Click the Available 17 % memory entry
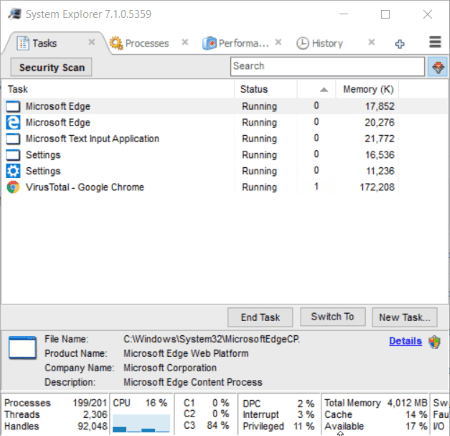This screenshot has height=436, width=450. point(376,426)
